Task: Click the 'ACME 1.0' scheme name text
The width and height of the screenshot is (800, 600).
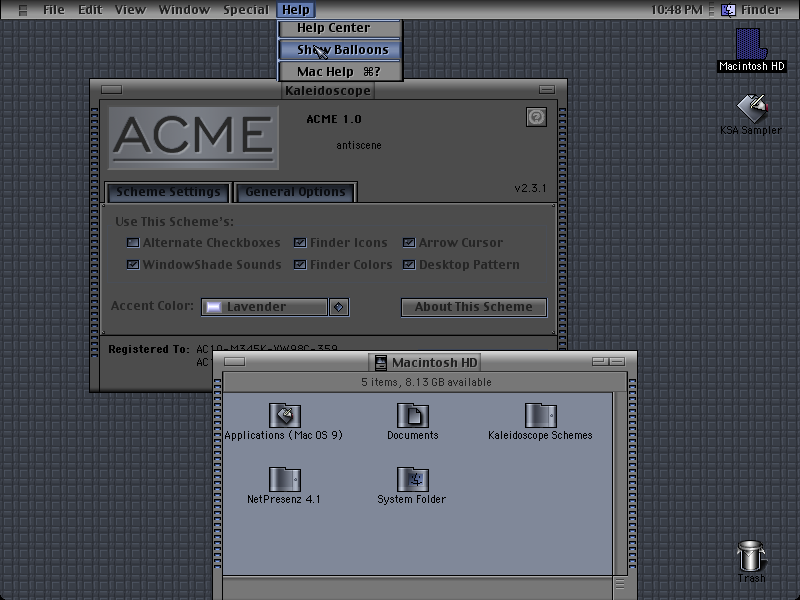Action: [334, 119]
